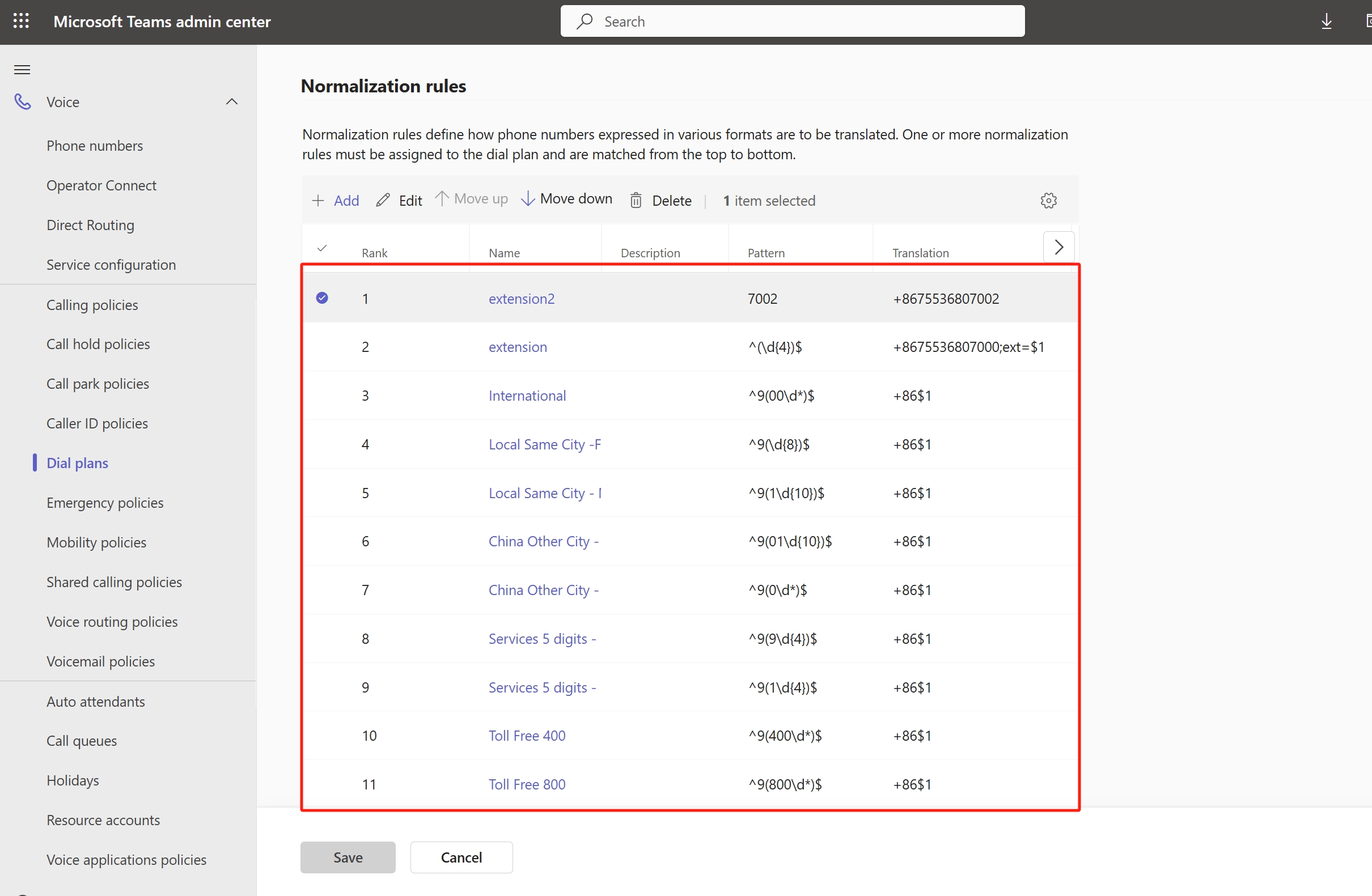Open column settings gear icon
This screenshot has height=896, width=1372.
pos(1049,201)
